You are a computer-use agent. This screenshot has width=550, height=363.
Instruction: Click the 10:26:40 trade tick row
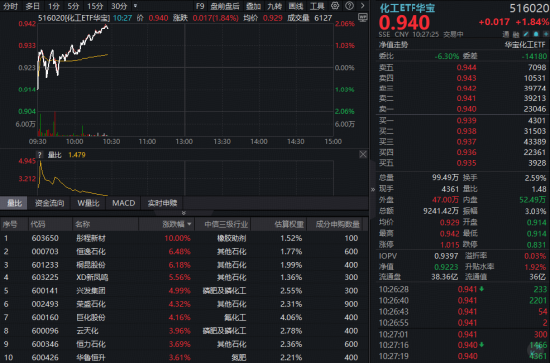pyautogui.click(x=463, y=301)
